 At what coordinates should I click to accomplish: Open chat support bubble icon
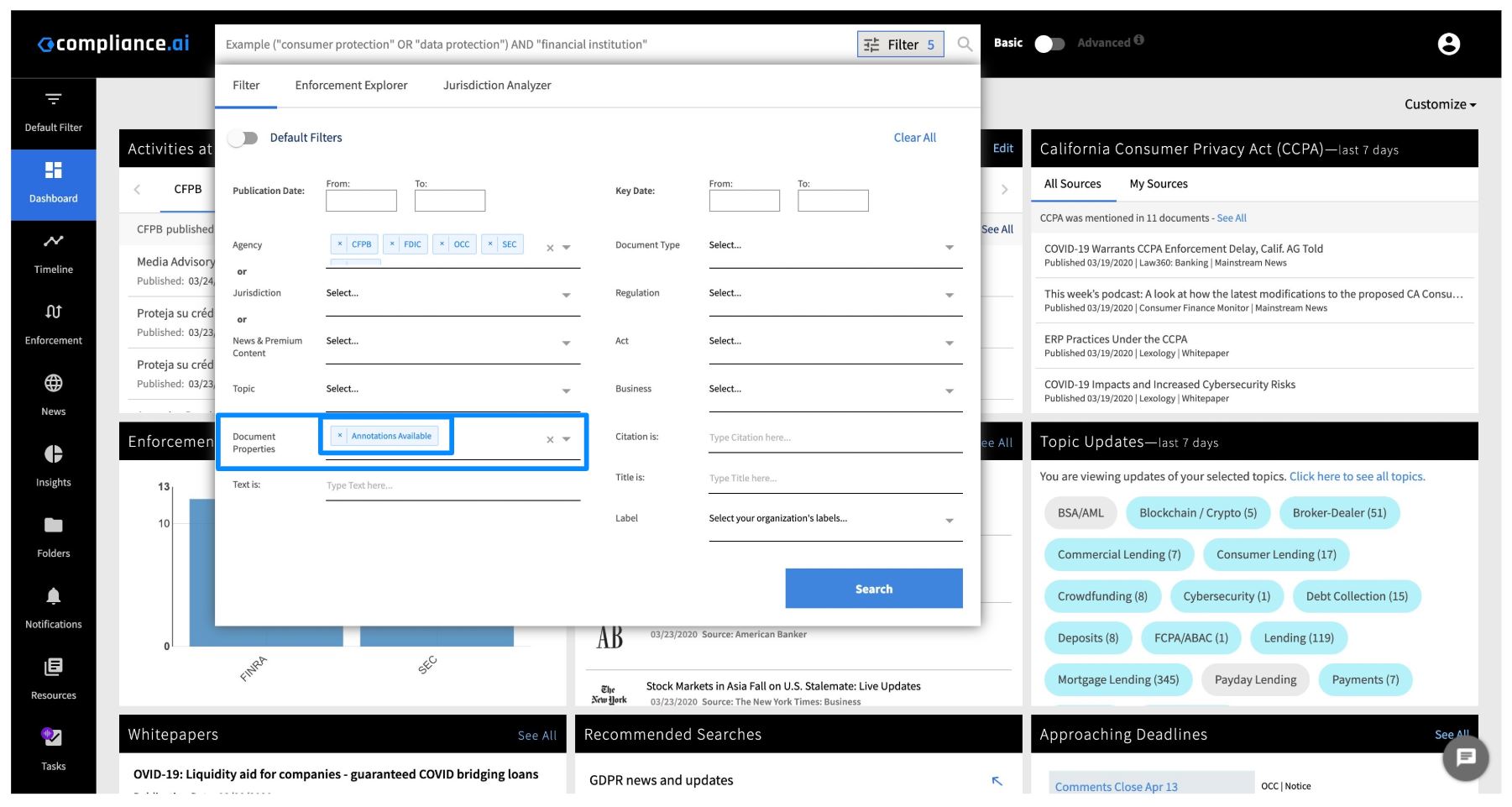(x=1466, y=757)
